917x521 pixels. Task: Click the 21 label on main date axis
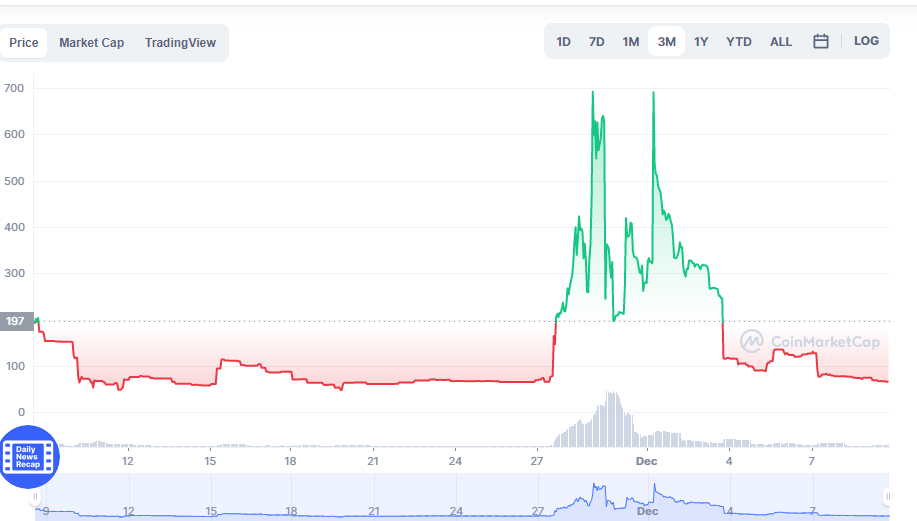click(x=373, y=461)
